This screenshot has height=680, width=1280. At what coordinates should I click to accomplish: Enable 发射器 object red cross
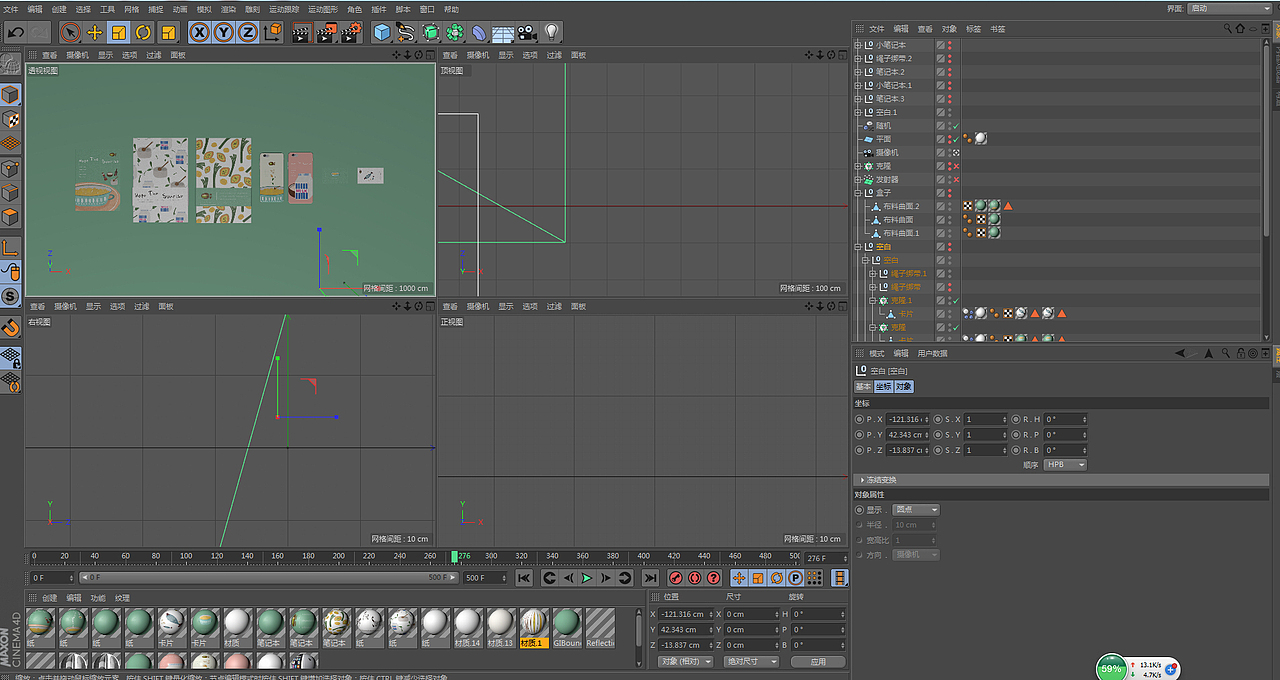click(956, 180)
